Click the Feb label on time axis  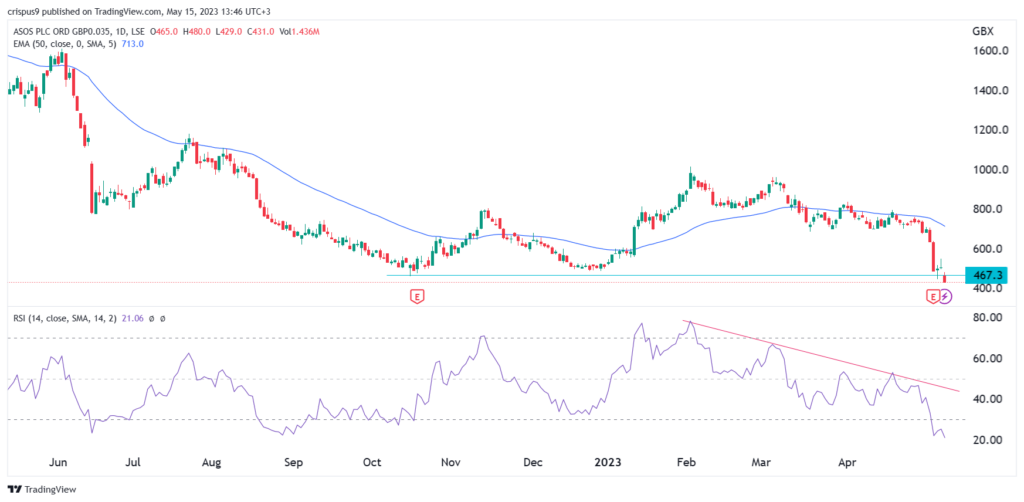[686, 463]
